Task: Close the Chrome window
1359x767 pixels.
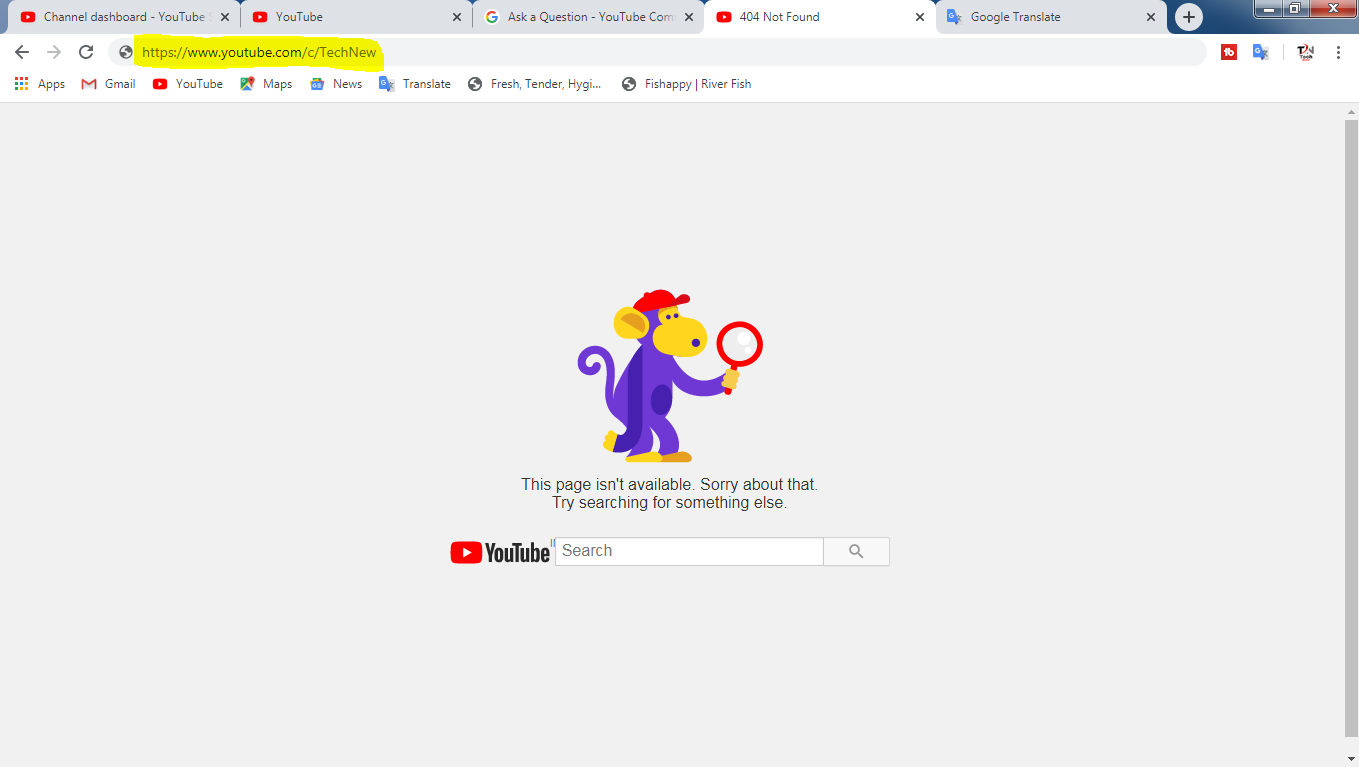Action: pyautogui.click(x=1332, y=9)
